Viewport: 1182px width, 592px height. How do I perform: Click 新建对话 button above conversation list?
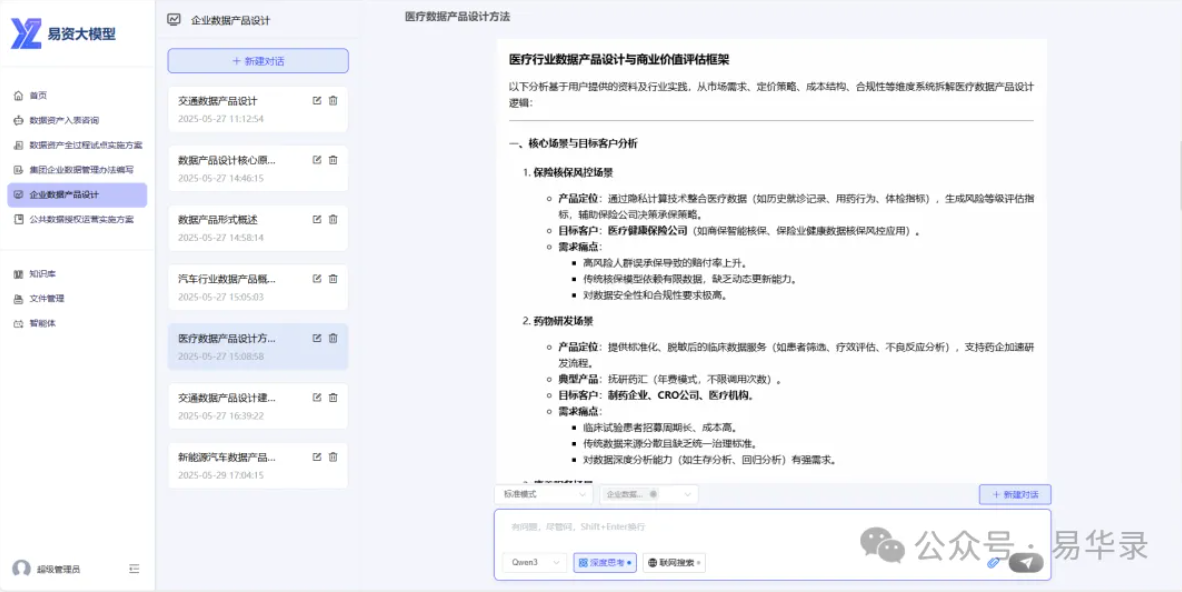point(258,61)
